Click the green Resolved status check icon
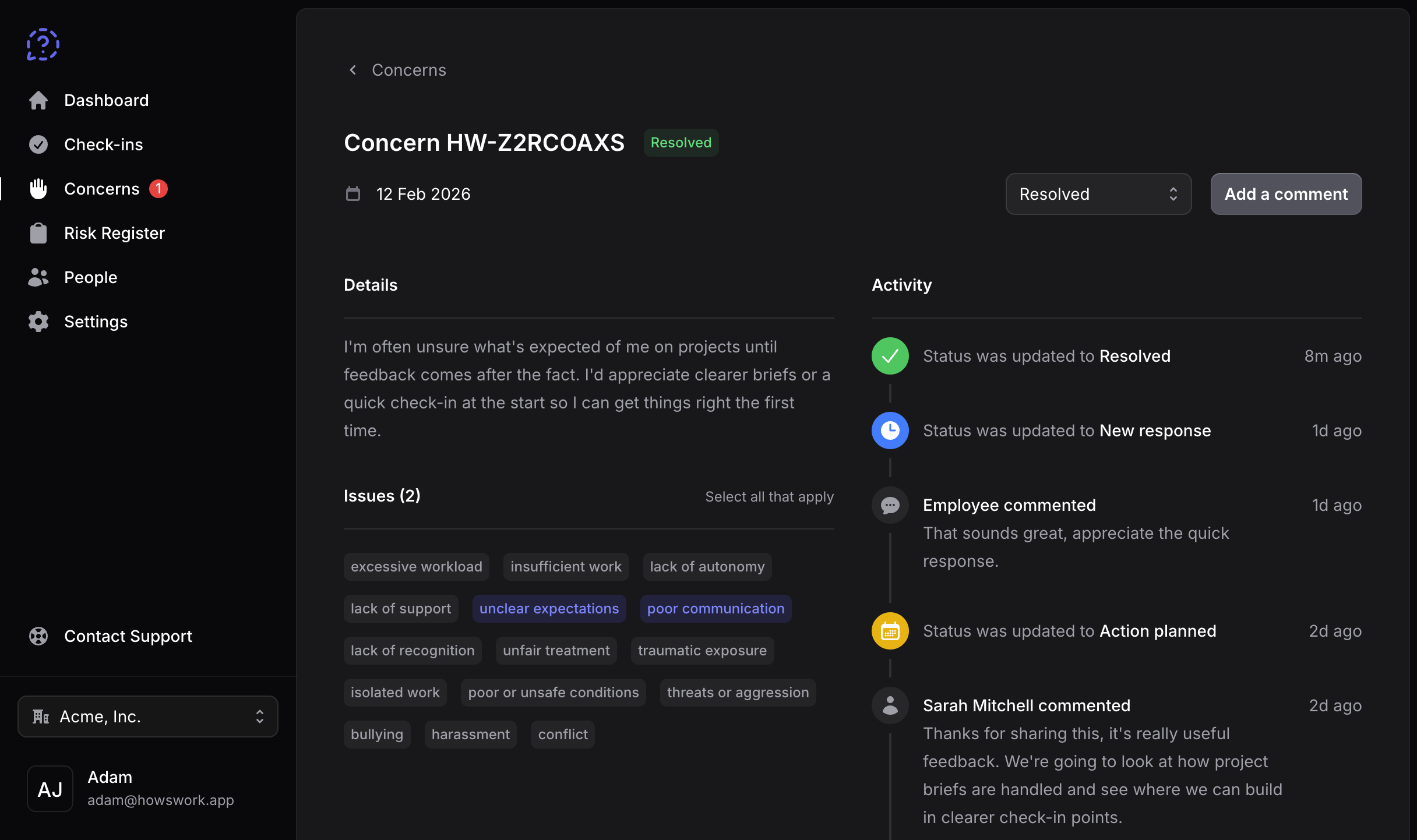Viewport: 1417px width, 840px height. 890,356
